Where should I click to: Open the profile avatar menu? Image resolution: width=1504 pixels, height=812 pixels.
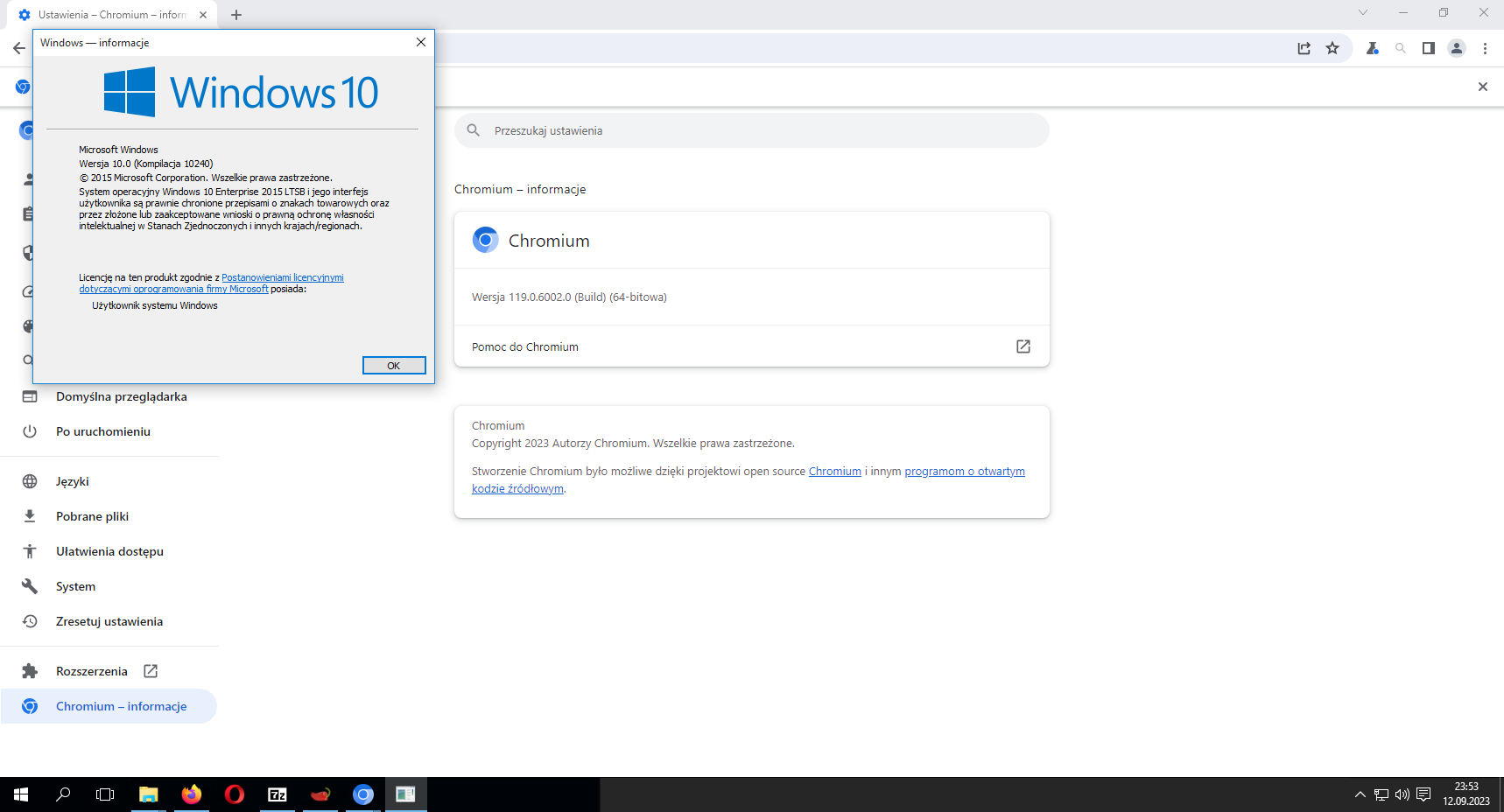pos(1457,48)
